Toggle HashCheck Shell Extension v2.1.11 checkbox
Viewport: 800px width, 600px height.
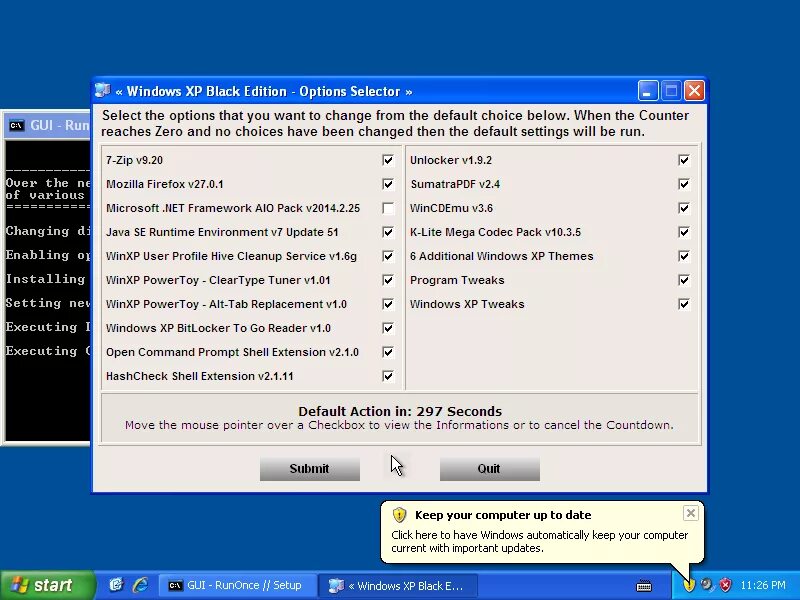pyautogui.click(x=388, y=376)
